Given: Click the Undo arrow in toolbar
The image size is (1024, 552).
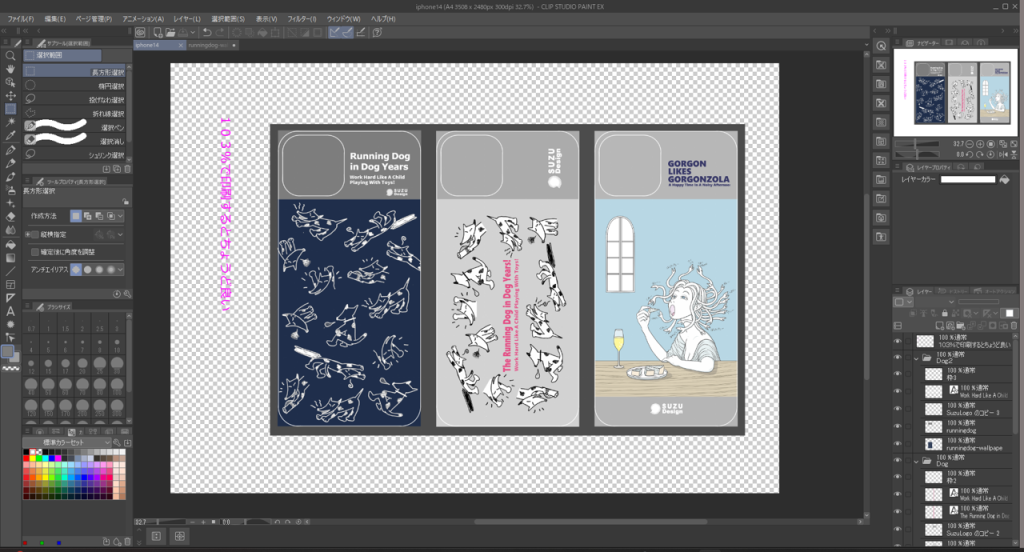Looking at the screenshot, I should point(206,33).
